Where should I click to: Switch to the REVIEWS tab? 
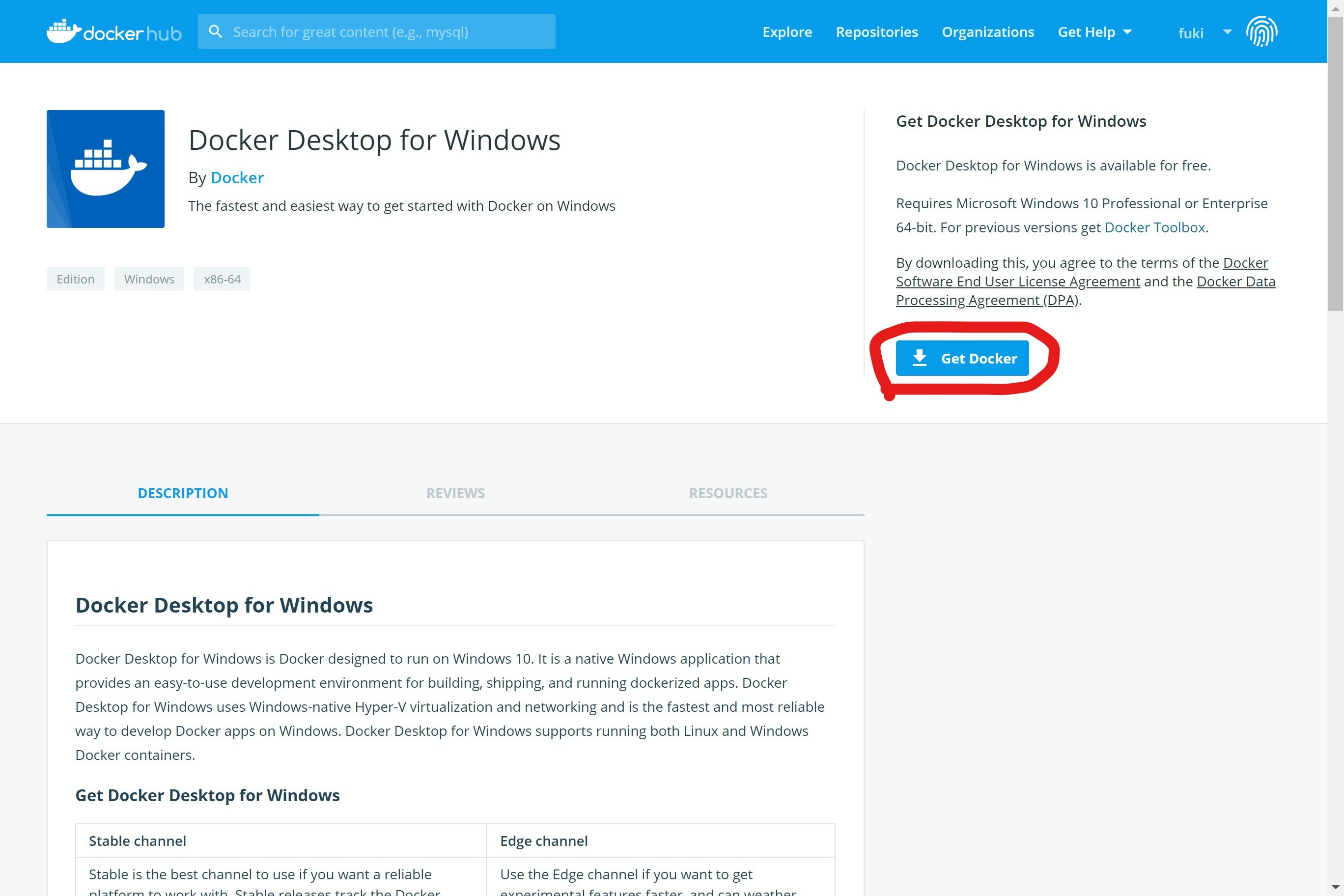455,493
